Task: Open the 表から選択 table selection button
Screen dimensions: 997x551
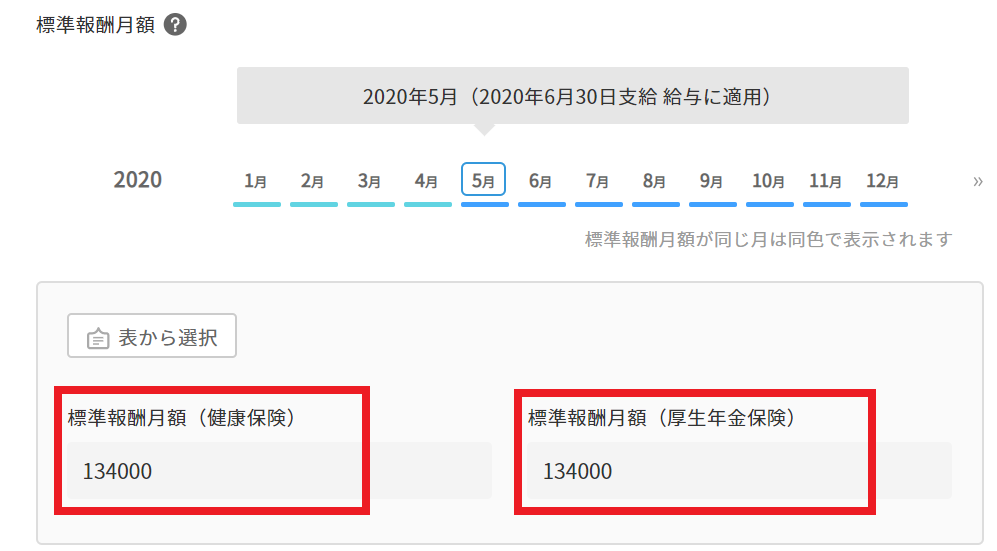Action: (152, 338)
